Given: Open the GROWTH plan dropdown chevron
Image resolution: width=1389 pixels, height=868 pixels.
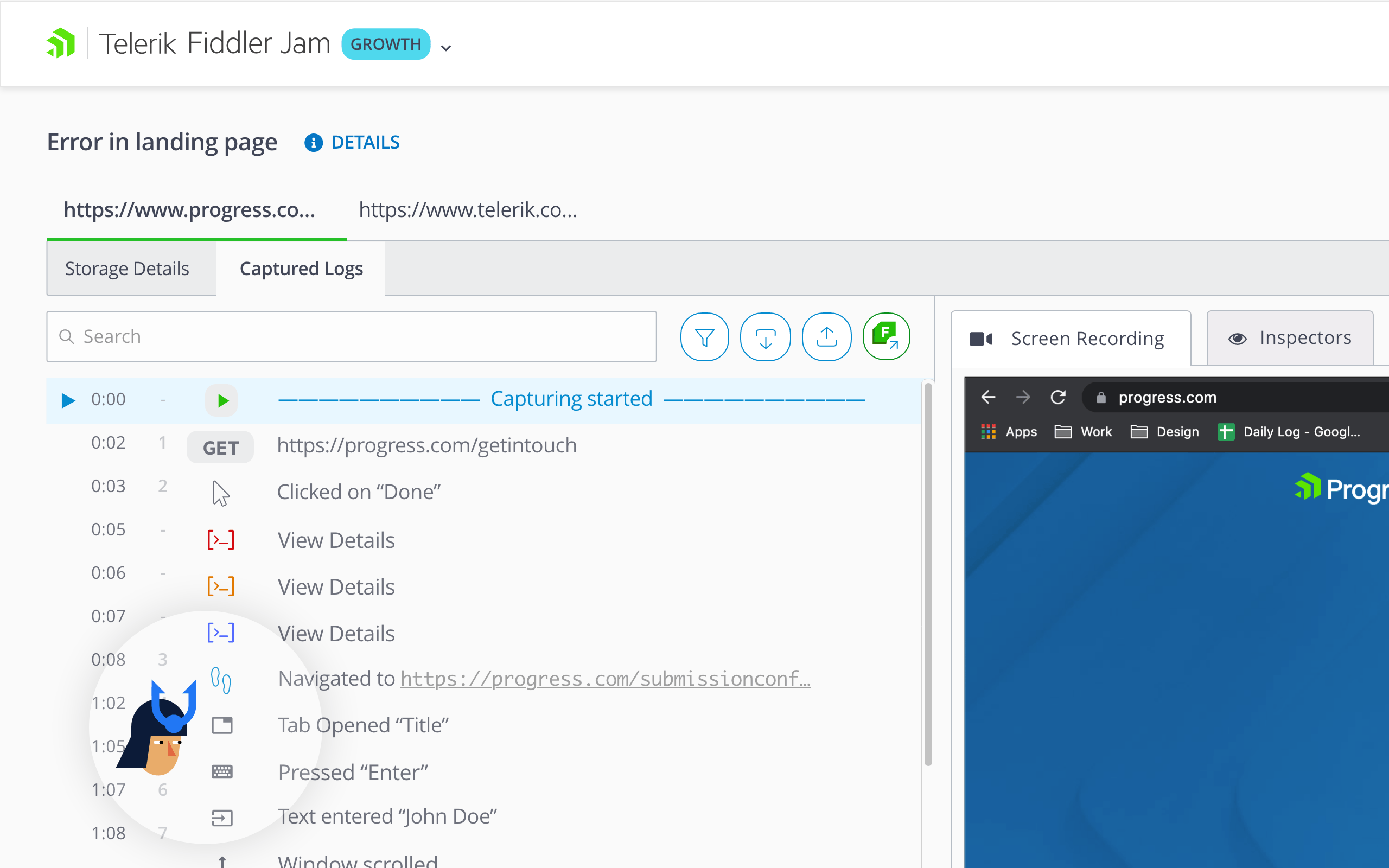Looking at the screenshot, I should pos(446,48).
